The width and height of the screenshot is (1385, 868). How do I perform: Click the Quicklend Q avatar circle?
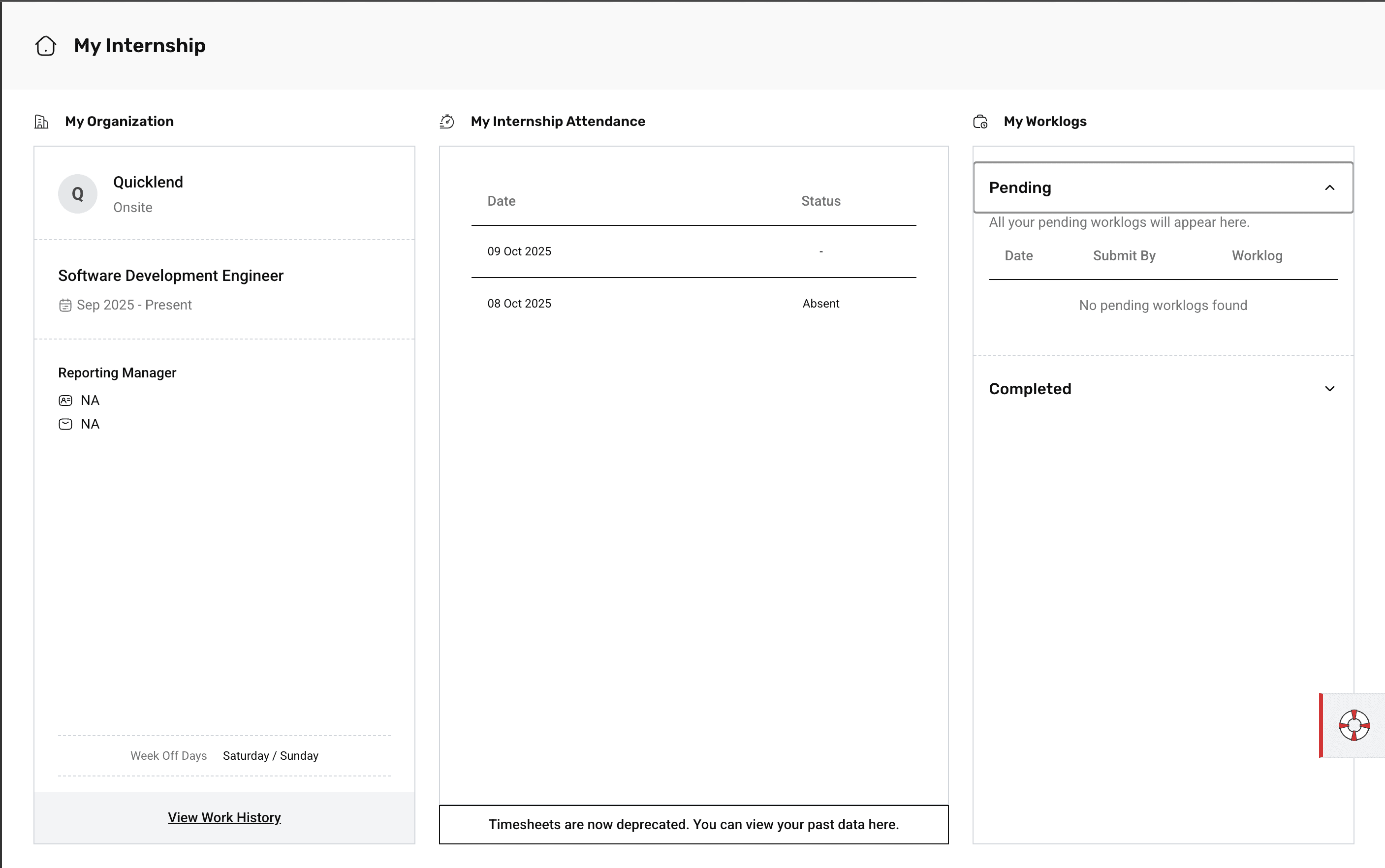pyautogui.click(x=78, y=194)
